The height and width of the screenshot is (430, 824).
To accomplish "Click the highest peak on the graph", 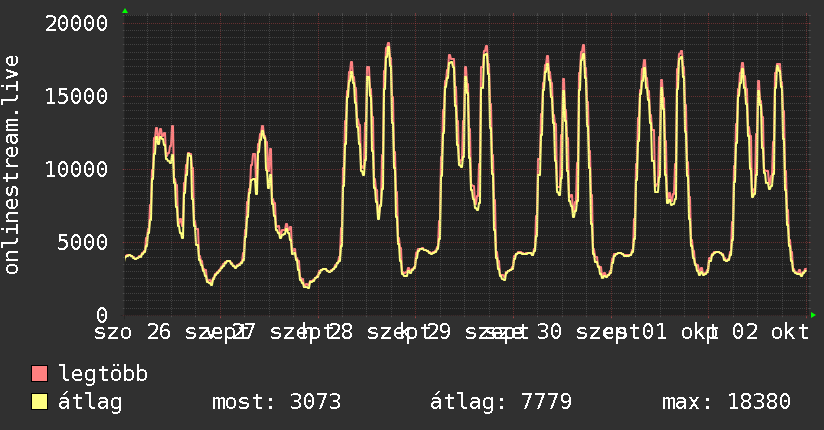I will pyautogui.click(x=388, y=45).
